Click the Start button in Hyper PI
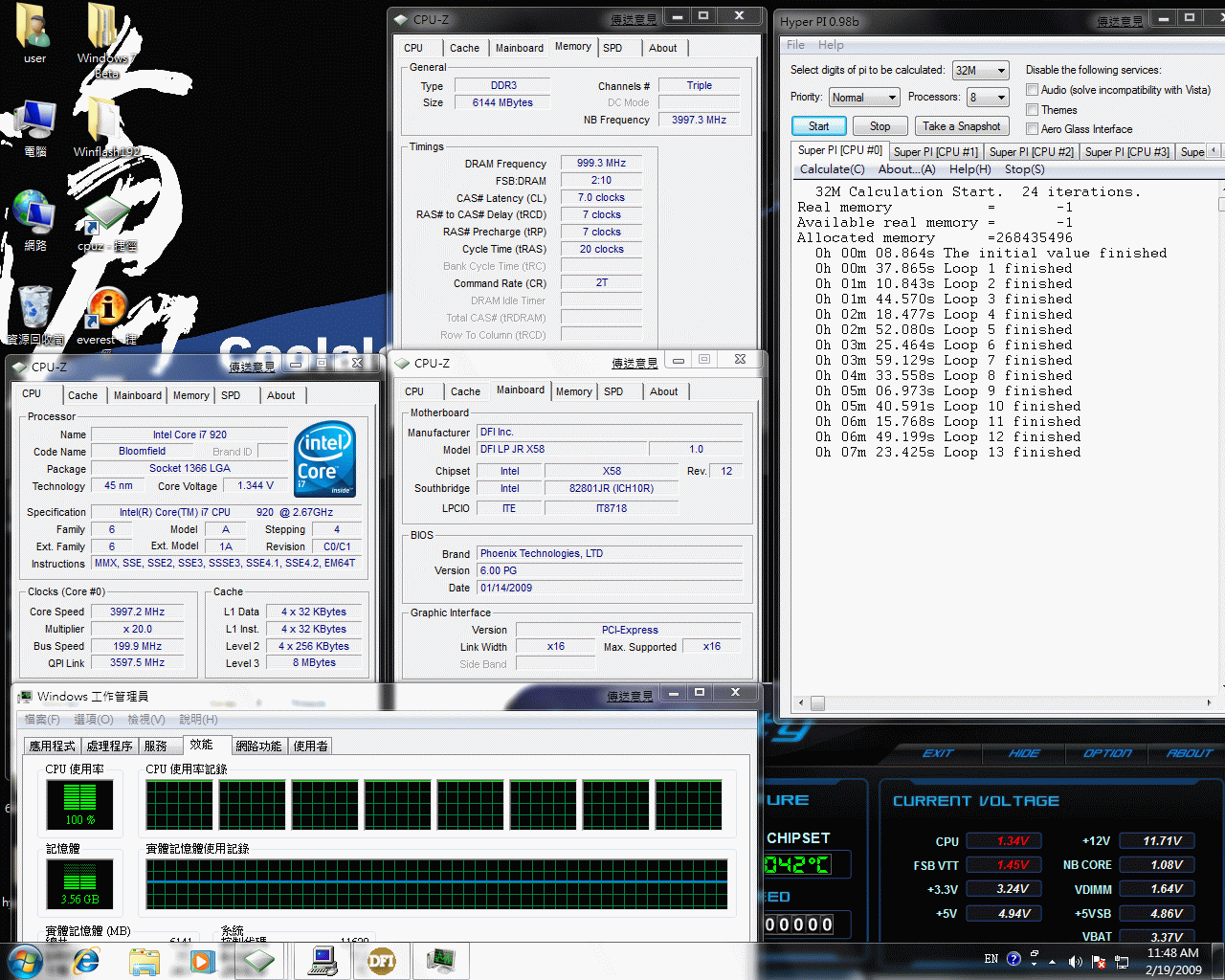This screenshot has width=1225, height=980. (x=818, y=125)
